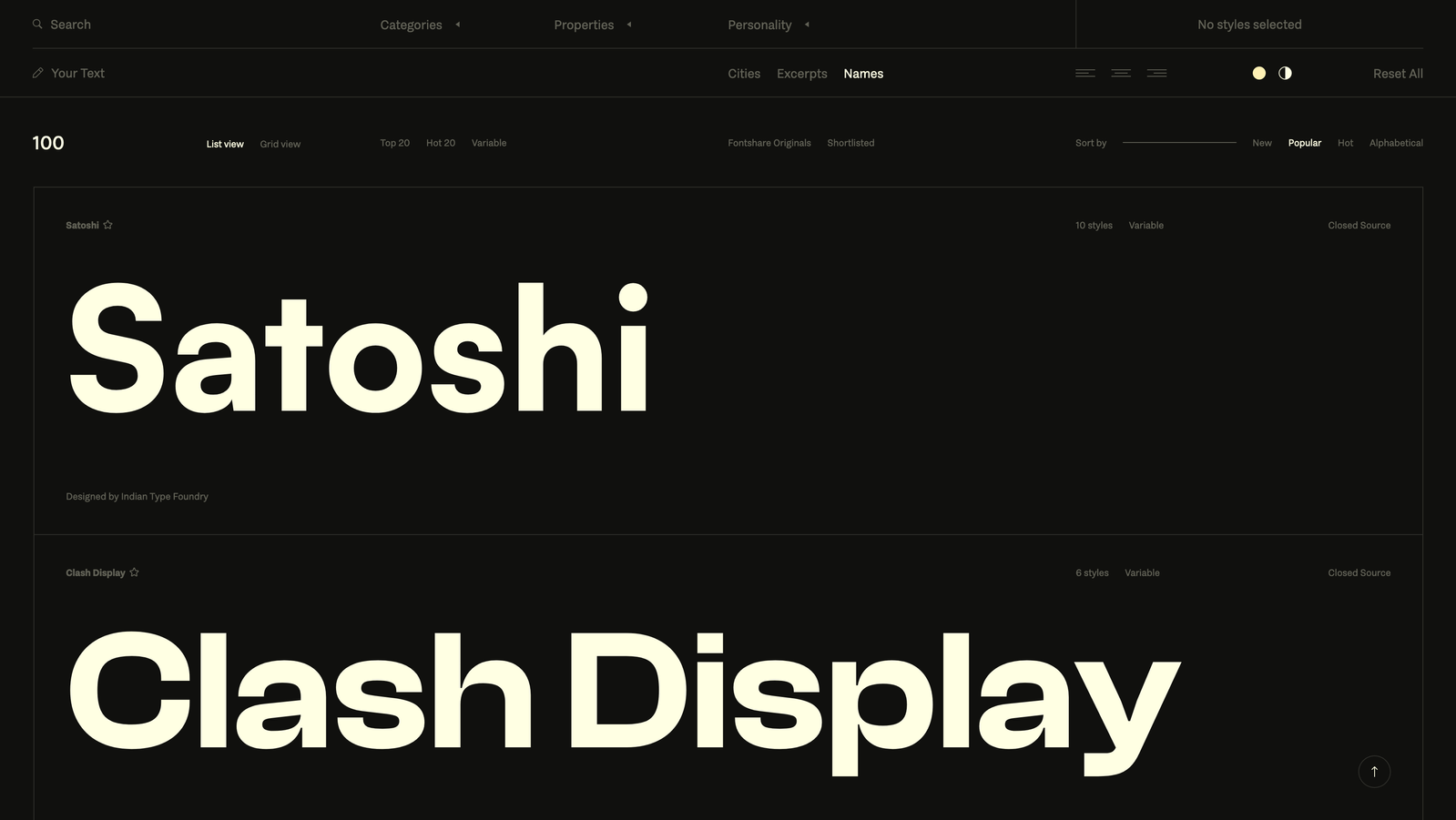Sort fonts Alphabetical
The width and height of the screenshot is (1456, 820).
coord(1396,143)
